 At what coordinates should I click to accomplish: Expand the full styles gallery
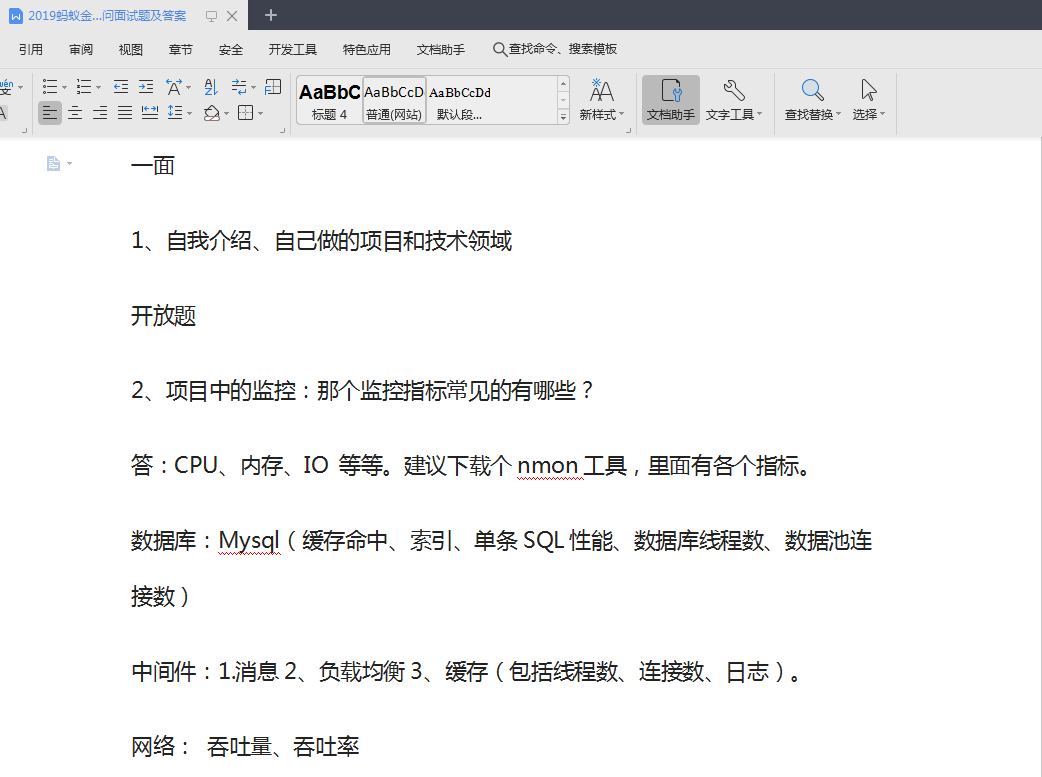click(564, 117)
